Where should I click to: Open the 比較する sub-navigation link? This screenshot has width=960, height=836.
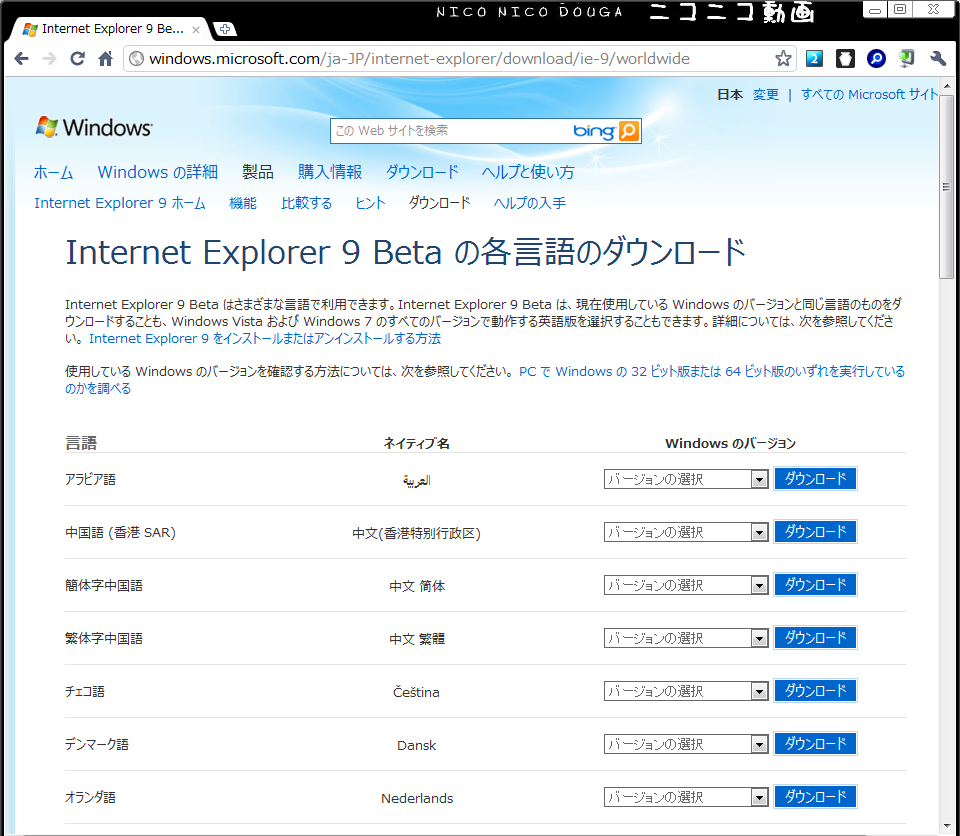(x=306, y=203)
